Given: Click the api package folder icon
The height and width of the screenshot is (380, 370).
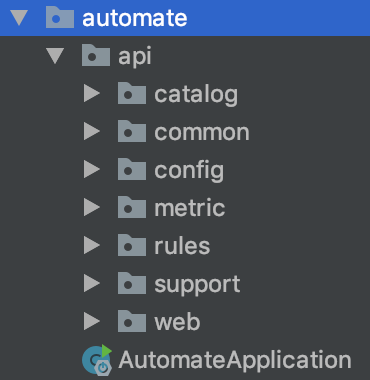Looking at the screenshot, I should (x=96, y=56).
